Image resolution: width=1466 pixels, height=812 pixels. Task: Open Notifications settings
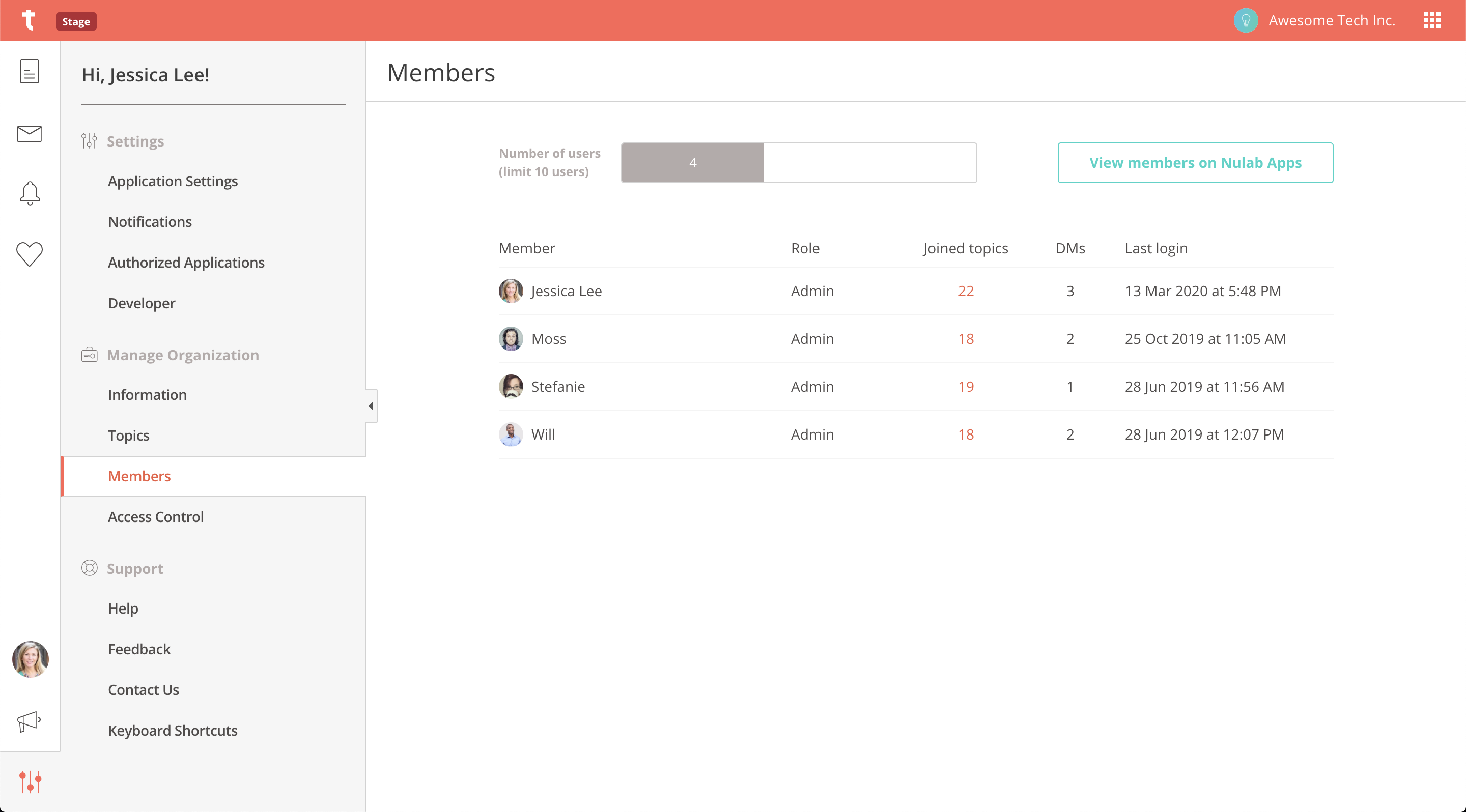click(x=150, y=222)
